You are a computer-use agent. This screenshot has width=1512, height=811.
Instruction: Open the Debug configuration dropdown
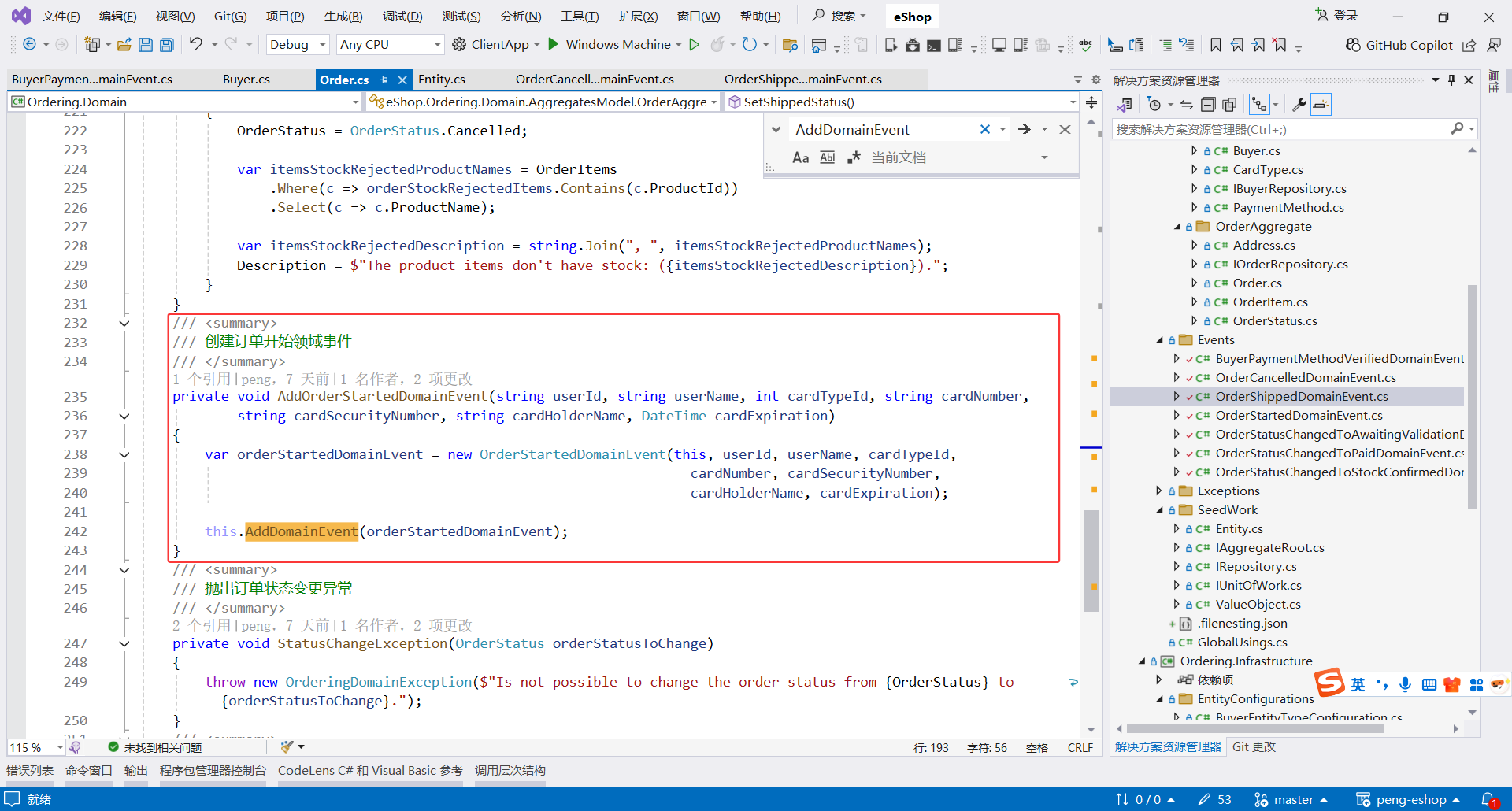298,45
